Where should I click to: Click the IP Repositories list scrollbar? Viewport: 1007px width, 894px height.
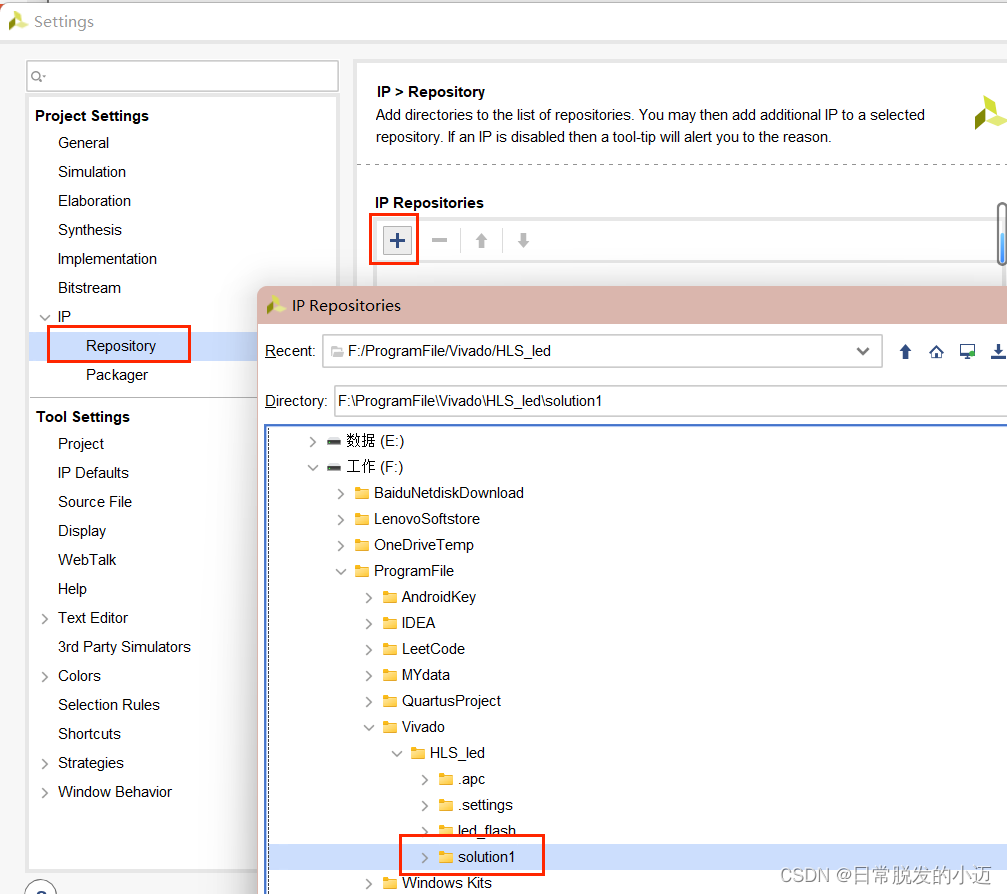[1001, 234]
